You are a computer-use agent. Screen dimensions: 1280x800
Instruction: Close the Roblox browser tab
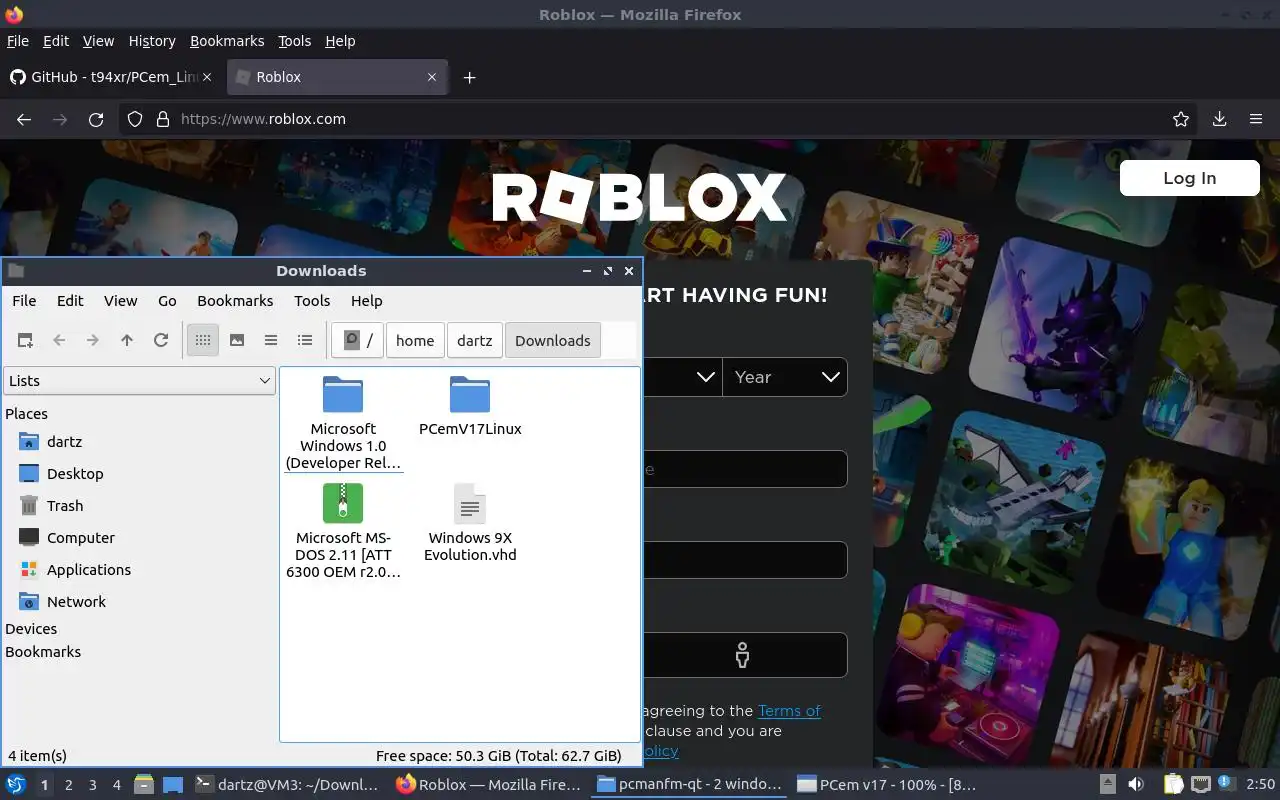(x=432, y=77)
